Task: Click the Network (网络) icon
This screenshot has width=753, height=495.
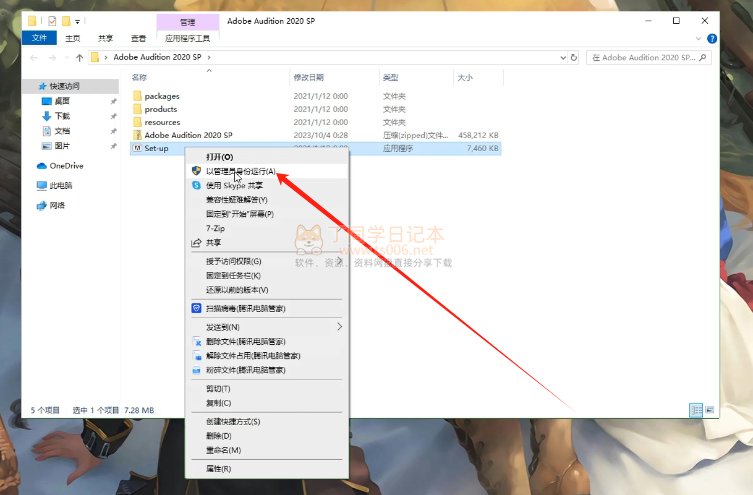Action: (42, 205)
